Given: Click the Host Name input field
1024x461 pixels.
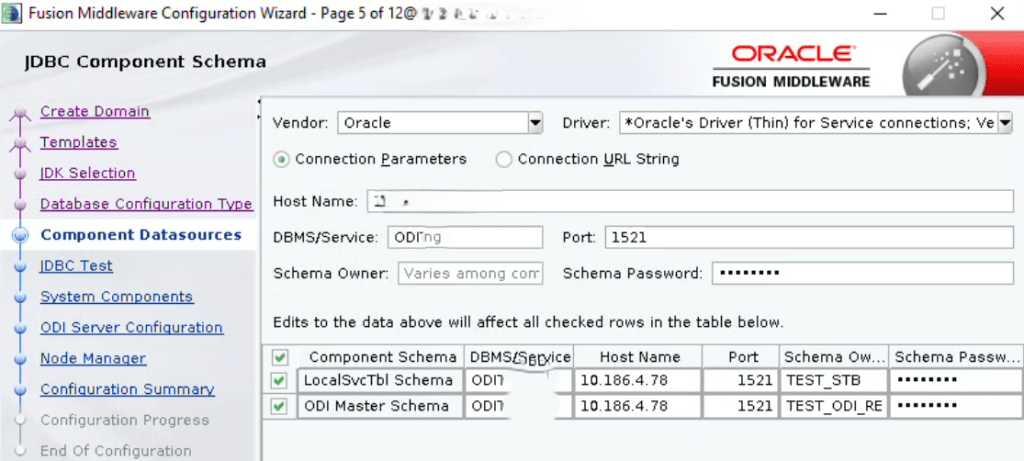Looking at the screenshot, I should pos(690,201).
